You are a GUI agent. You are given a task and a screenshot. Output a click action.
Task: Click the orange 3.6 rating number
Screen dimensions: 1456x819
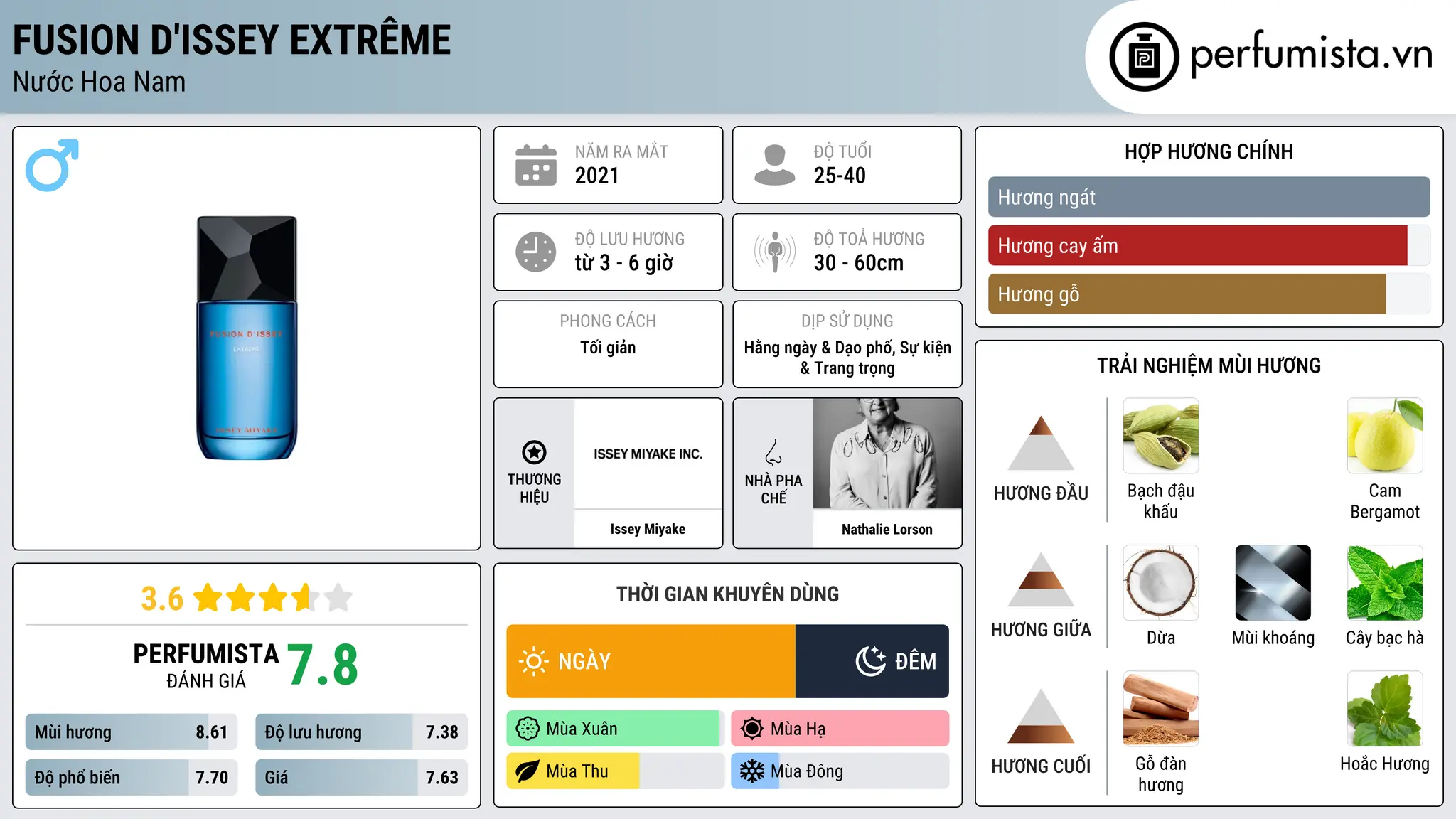pyautogui.click(x=162, y=599)
